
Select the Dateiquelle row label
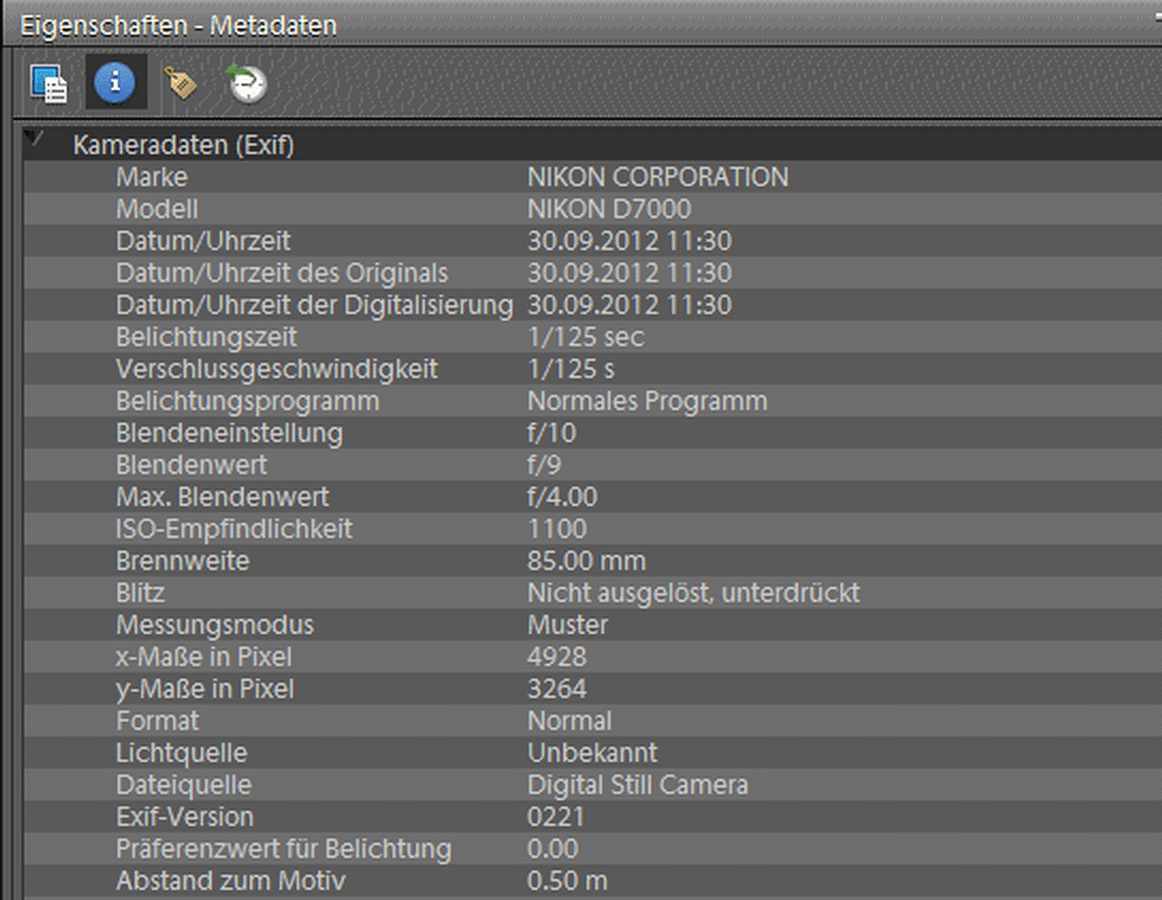[184, 785]
